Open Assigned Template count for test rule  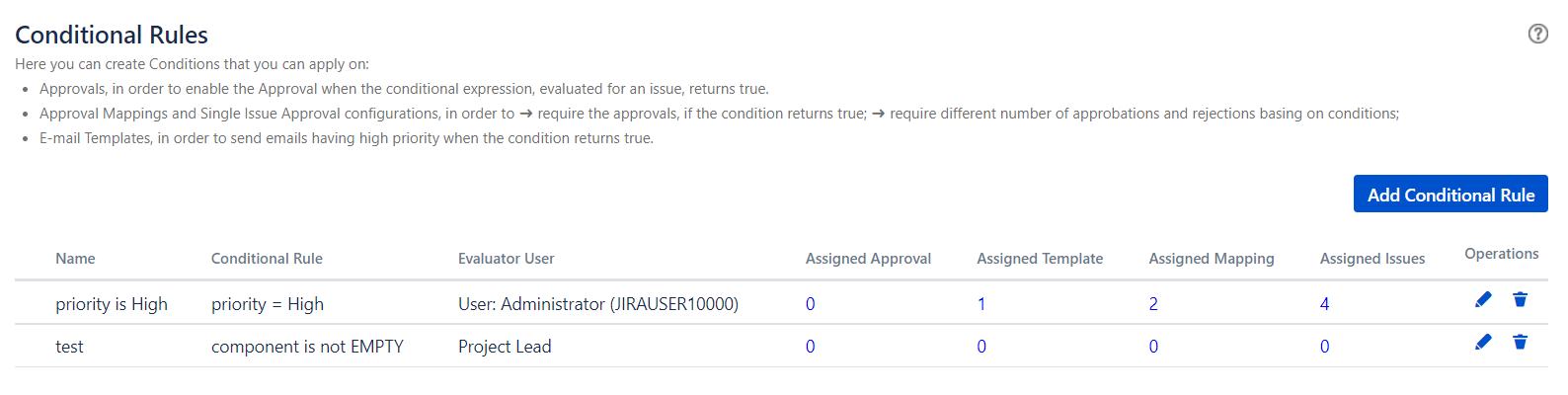981,347
